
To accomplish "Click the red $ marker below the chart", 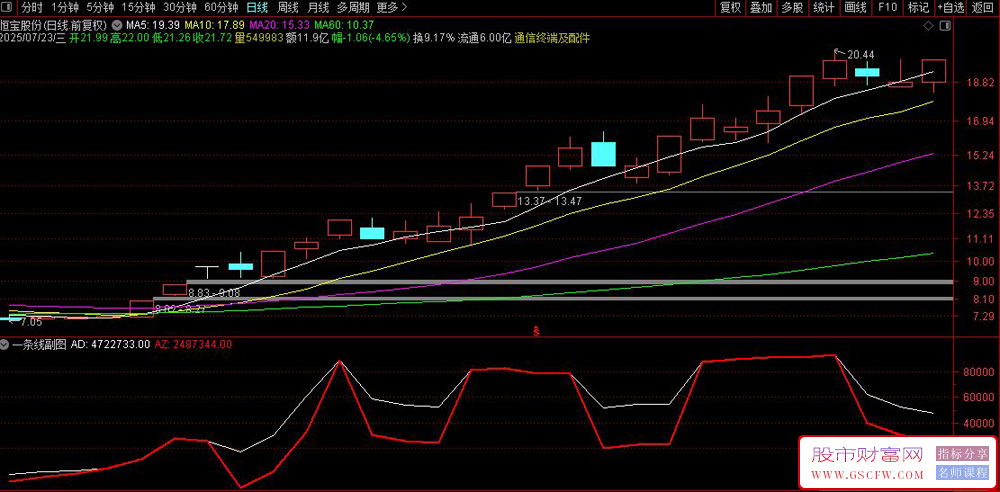I will (536, 331).
